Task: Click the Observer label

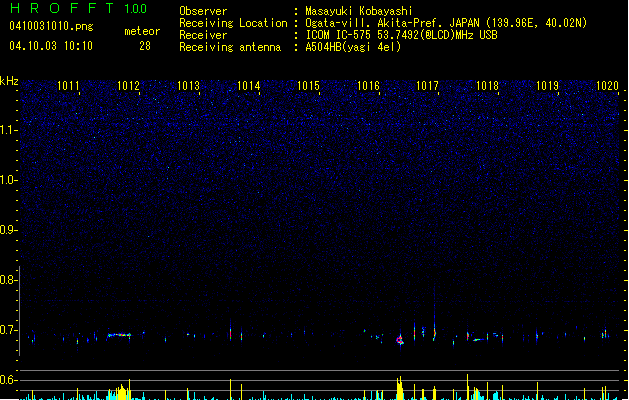Action: click(203, 11)
